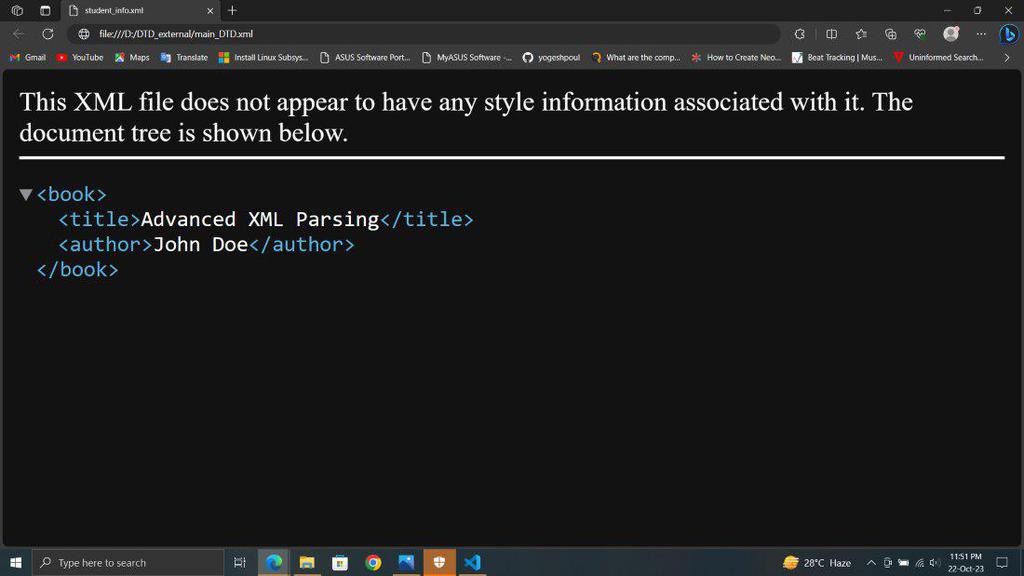Click the John Doe author text
1024x576 pixels.
(200, 245)
